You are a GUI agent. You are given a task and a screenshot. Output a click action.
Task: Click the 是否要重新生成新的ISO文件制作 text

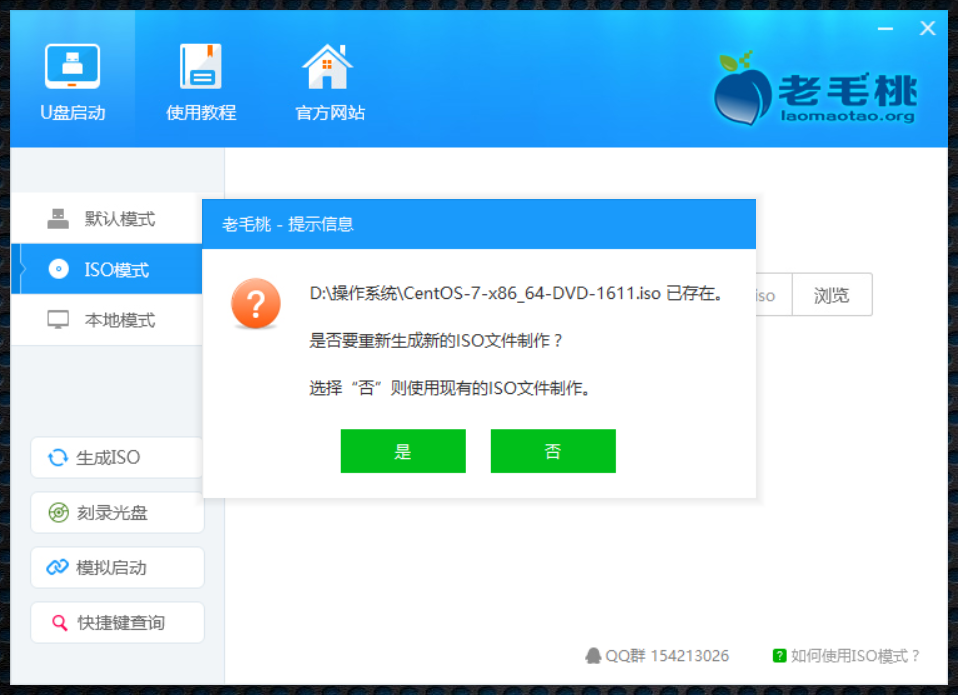(x=436, y=340)
